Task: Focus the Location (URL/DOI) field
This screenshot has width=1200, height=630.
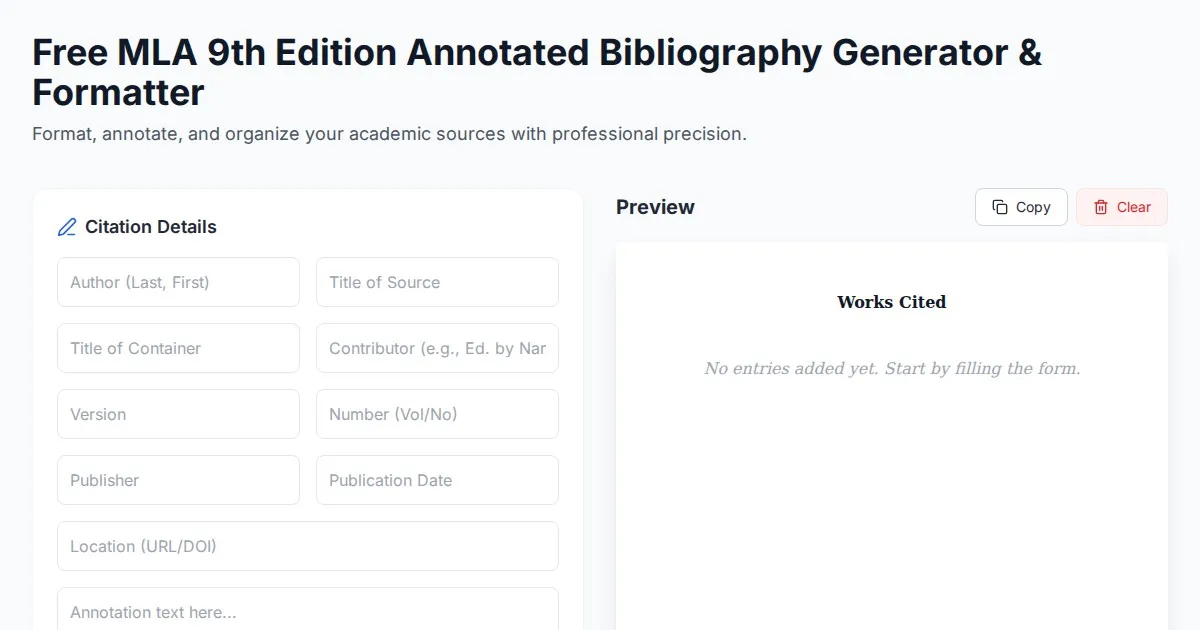Action: point(307,546)
